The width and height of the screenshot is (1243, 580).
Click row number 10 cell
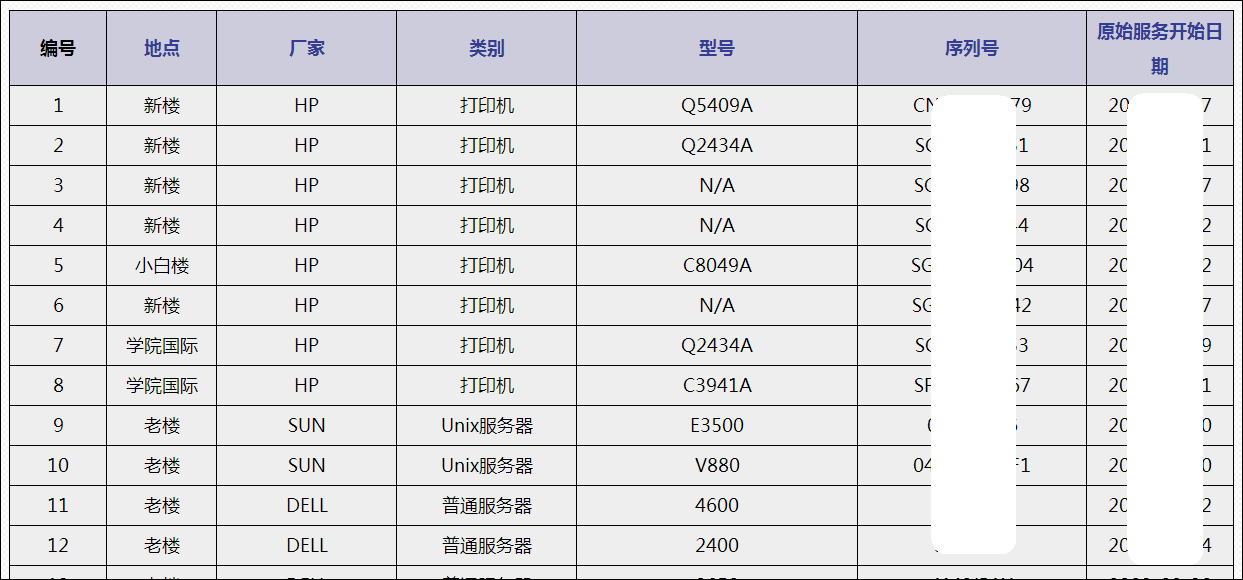58,465
